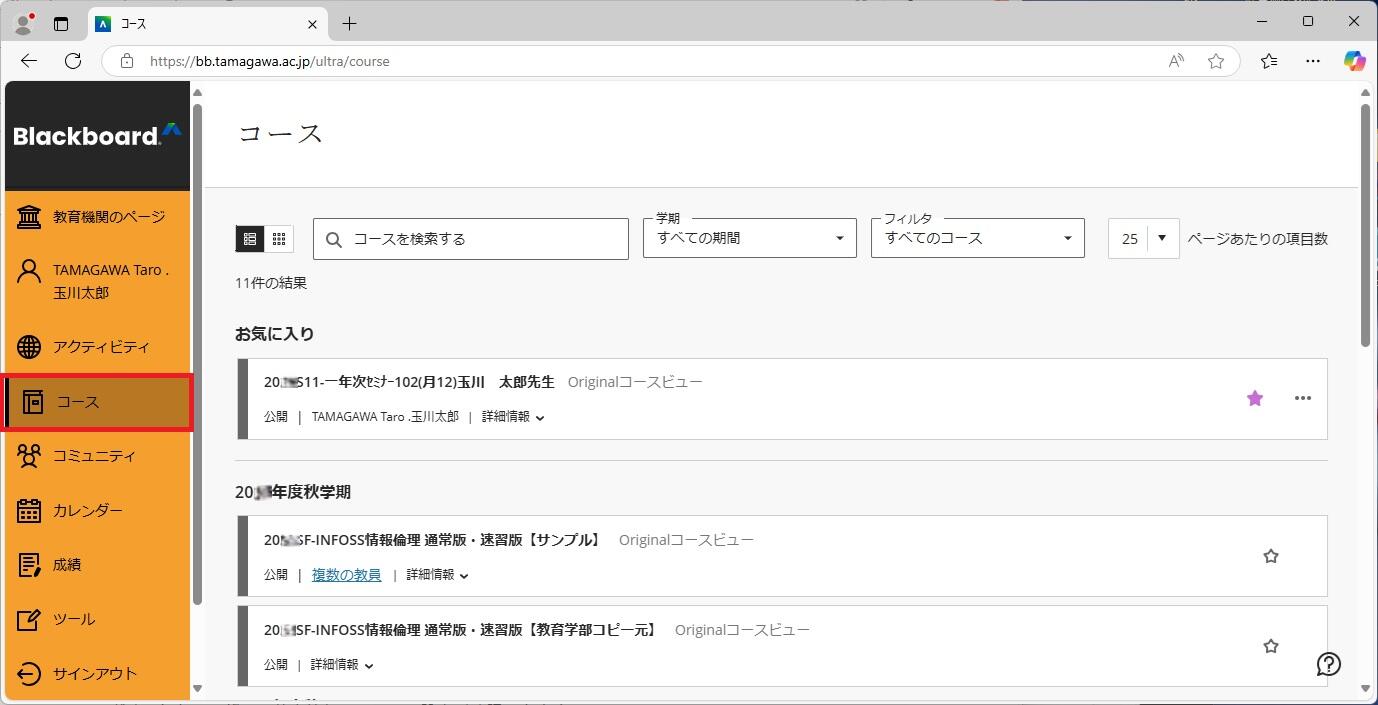Open the Grades (成績) sidebar item
Viewport: 1378px width, 705px height.
(x=97, y=565)
